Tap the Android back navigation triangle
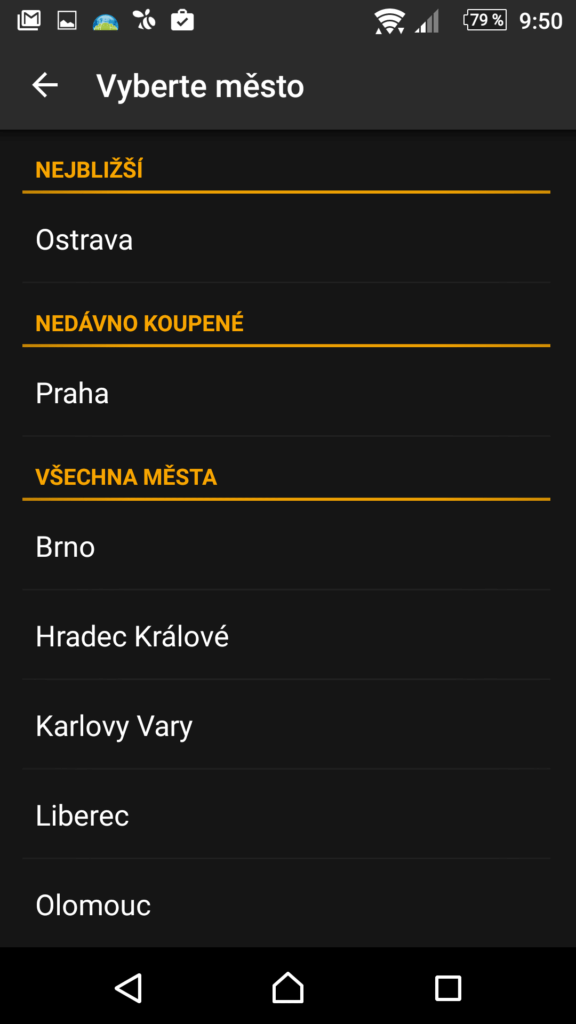The height and width of the screenshot is (1024, 576). (x=129, y=987)
